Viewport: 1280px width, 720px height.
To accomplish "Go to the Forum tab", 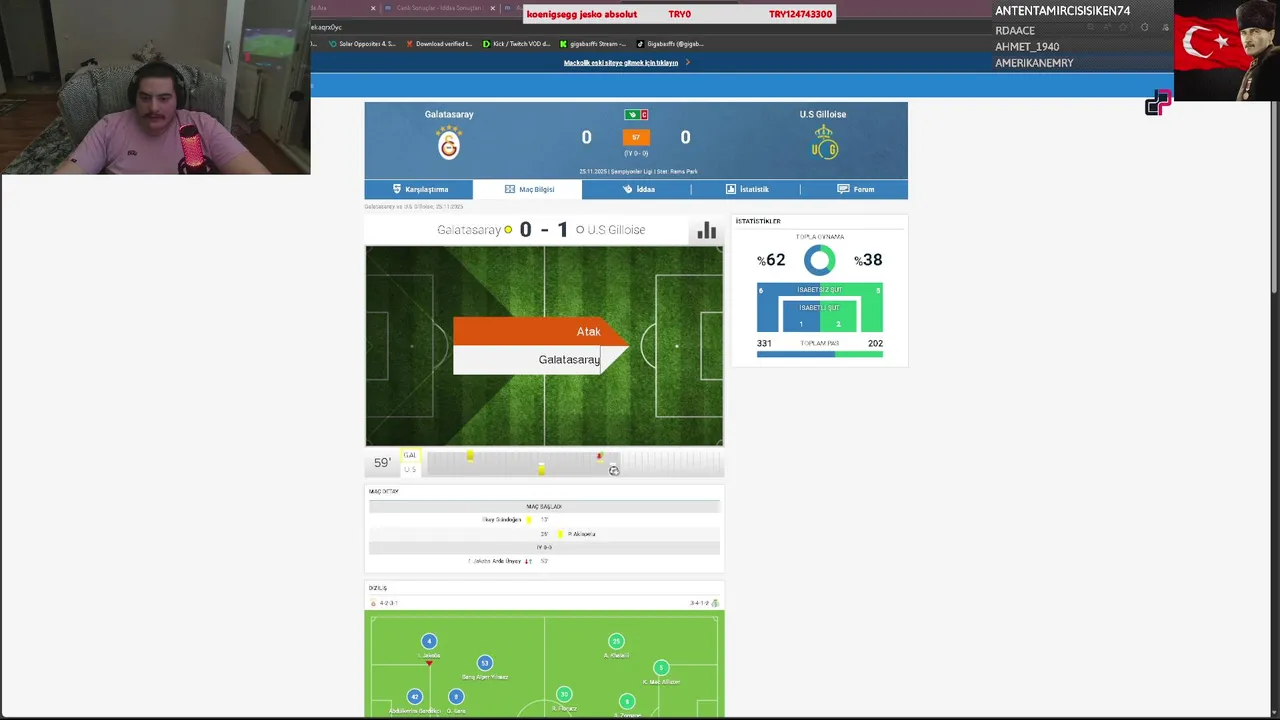I will coord(855,189).
